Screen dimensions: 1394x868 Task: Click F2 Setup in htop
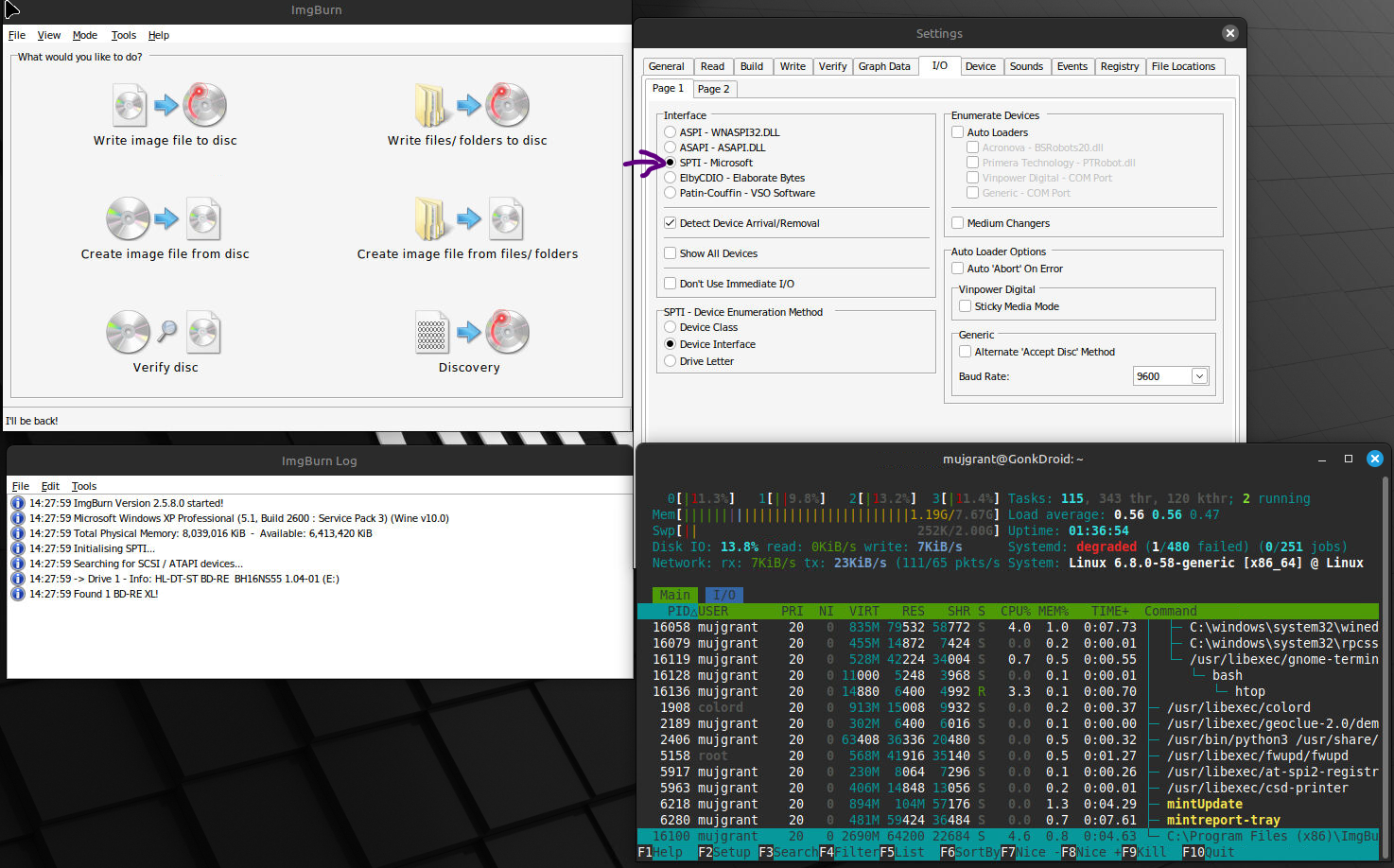click(724, 852)
